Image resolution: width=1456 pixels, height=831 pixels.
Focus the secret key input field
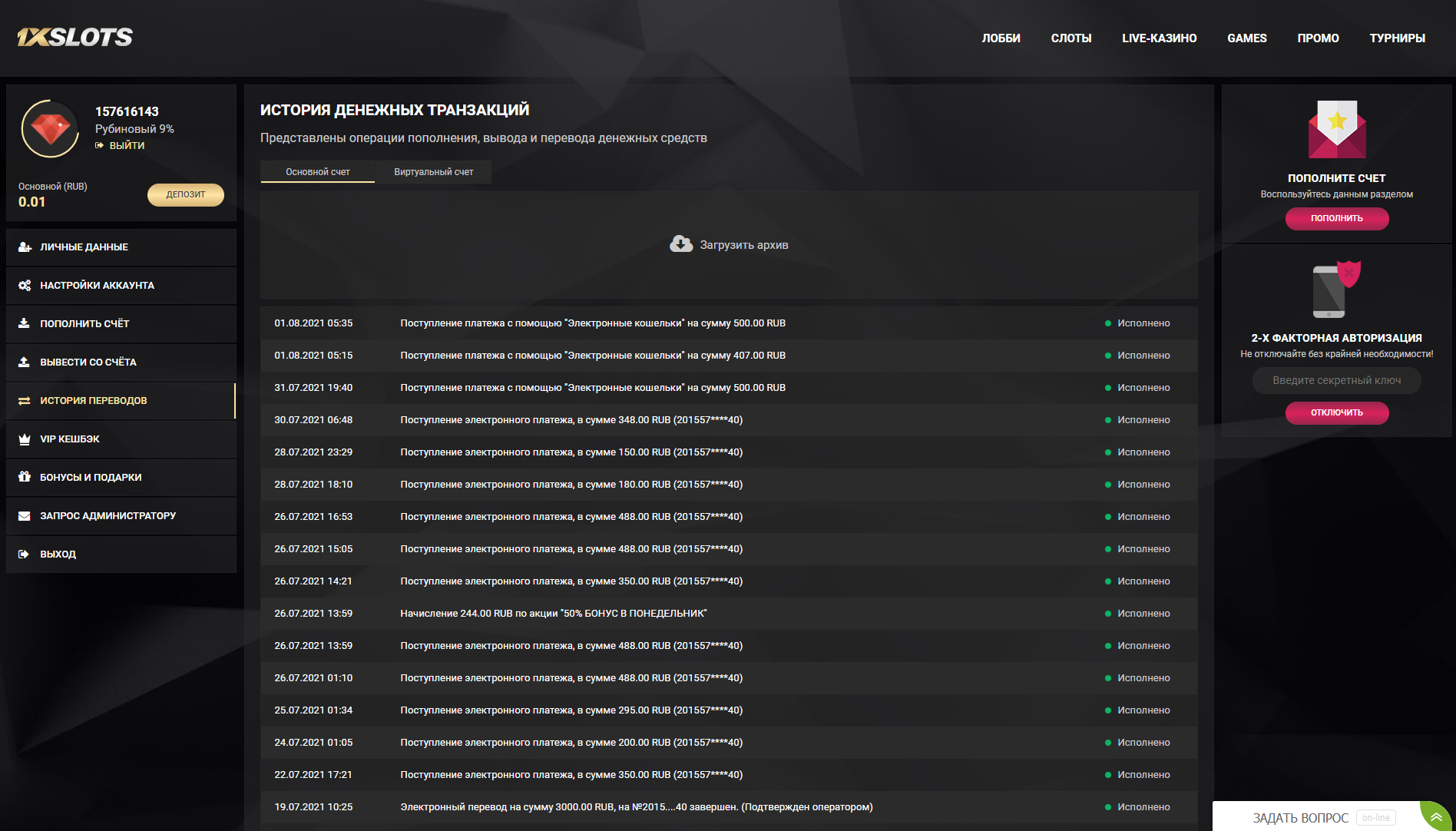(1336, 380)
